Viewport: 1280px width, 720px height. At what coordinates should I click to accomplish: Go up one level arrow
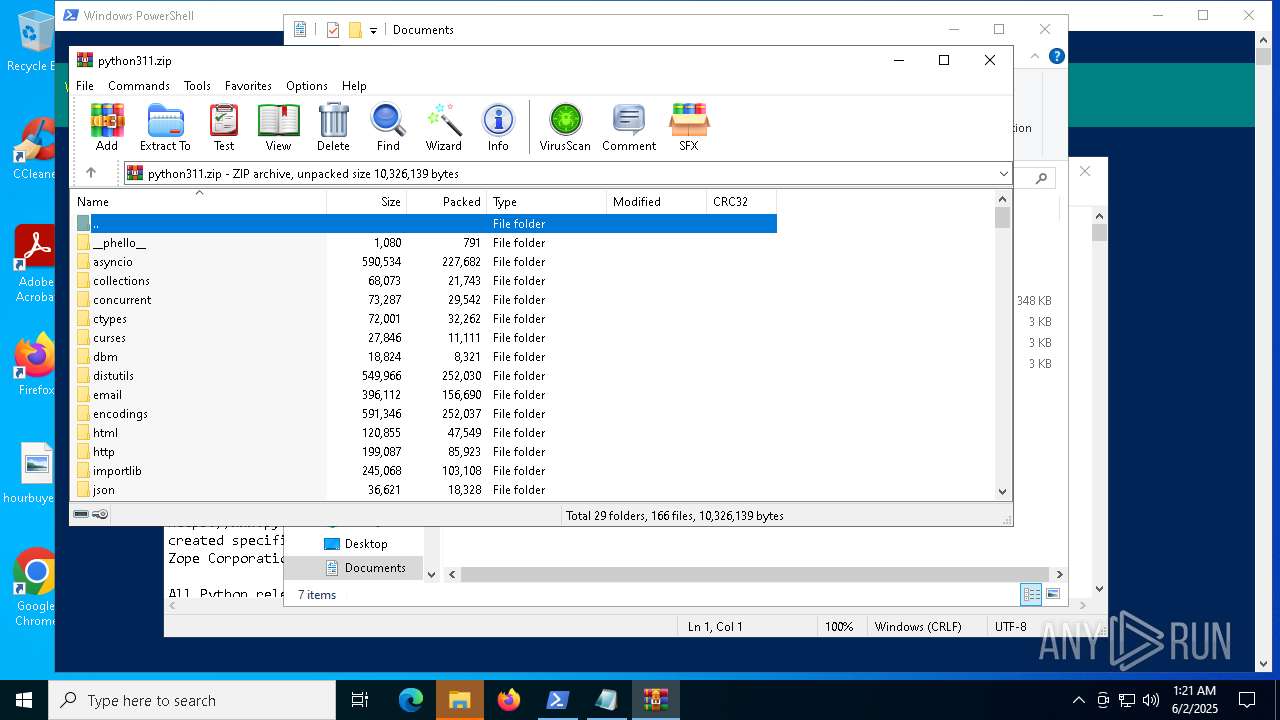pyautogui.click(x=91, y=173)
